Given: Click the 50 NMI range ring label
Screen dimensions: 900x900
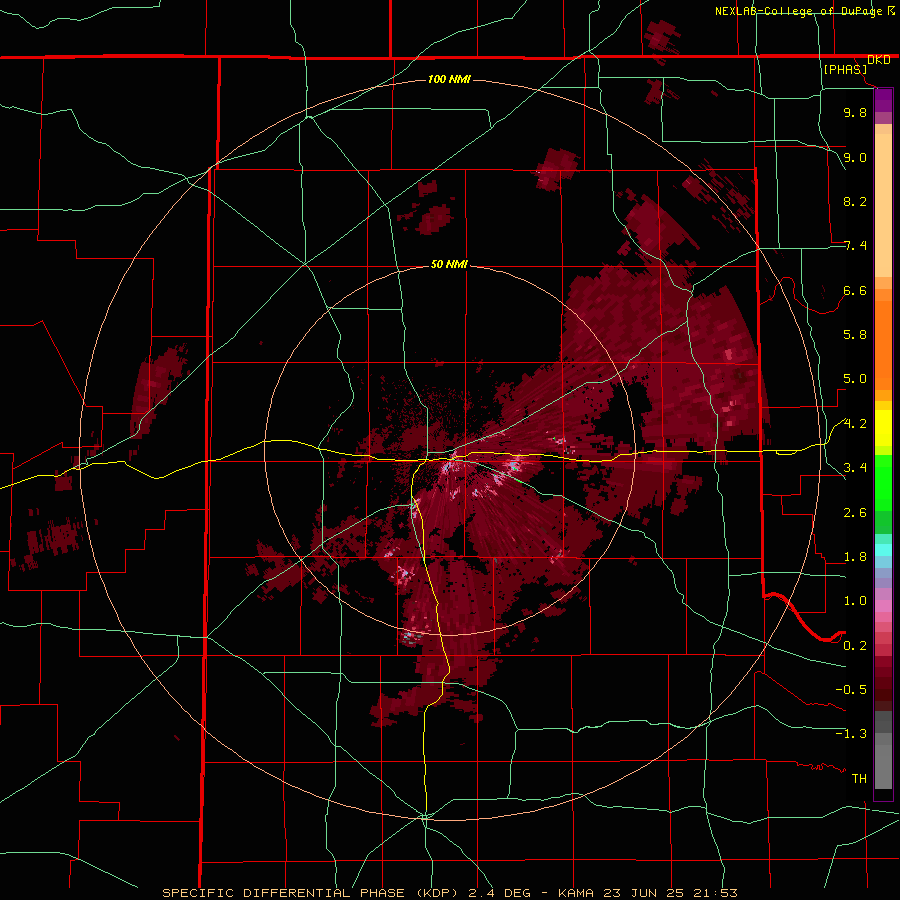Looking at the screenshot, I should (x=449, y=264).
